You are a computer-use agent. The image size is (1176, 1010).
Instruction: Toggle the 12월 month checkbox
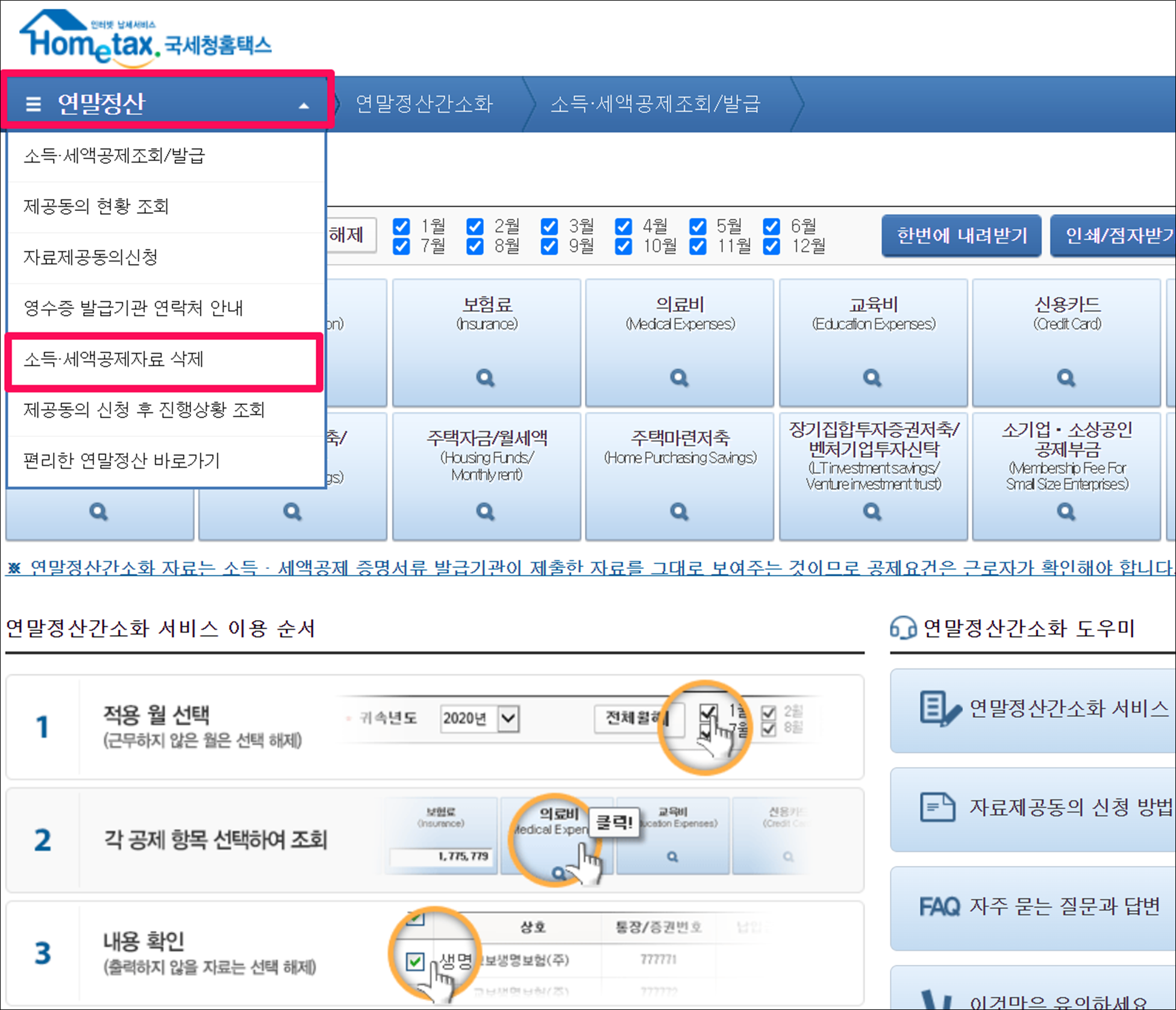(x=772, y=246)
